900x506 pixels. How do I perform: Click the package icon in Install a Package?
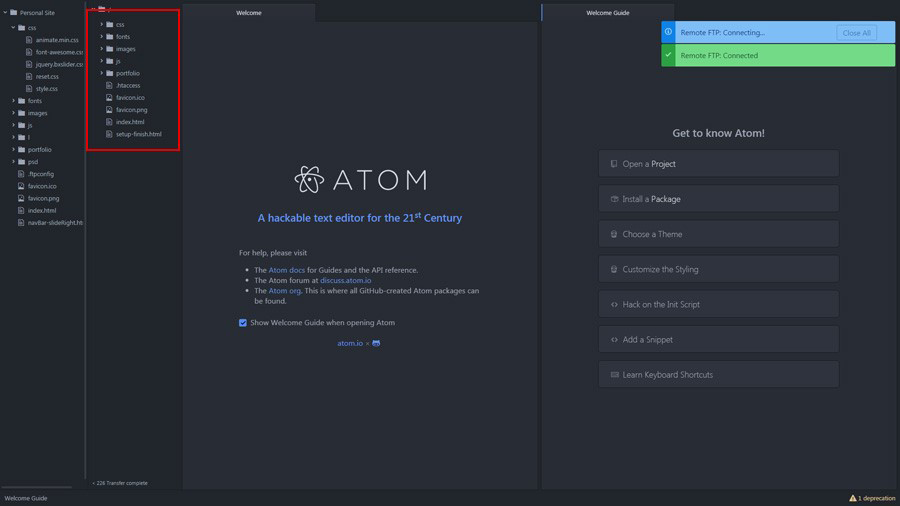point(614,199)
